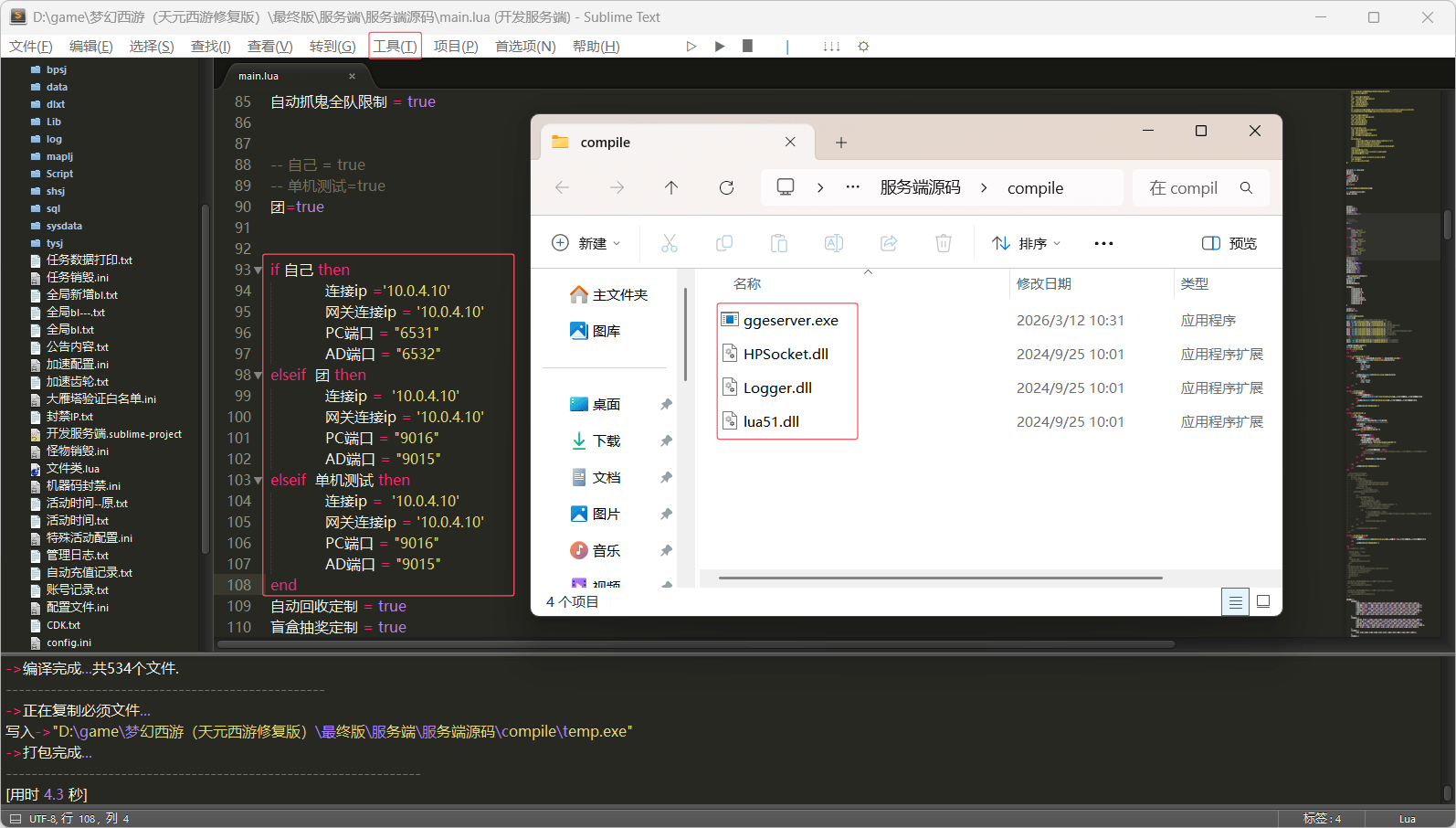Go up one folder level in Explorer
1456x828 pixels.
(671, 187)
